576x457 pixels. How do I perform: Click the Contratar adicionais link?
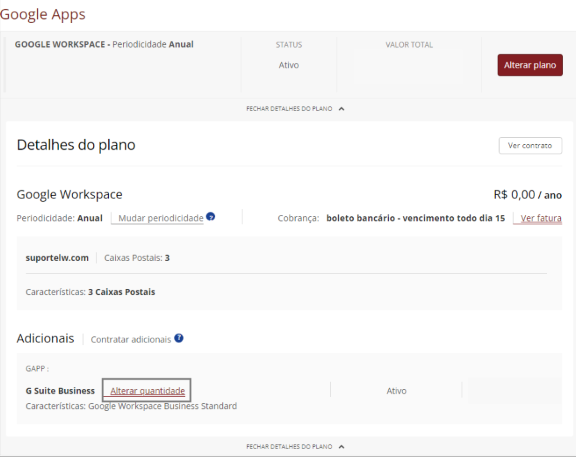tap(131, 339)
